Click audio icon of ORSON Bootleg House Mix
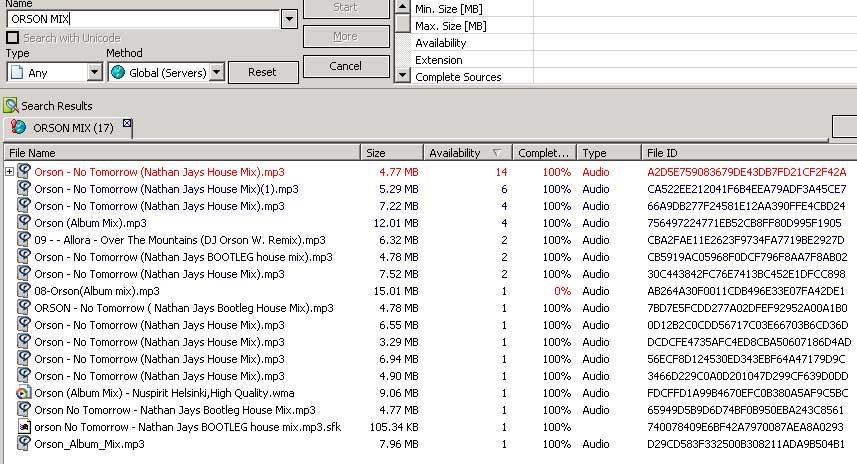857x464 pixels. coord(24,307)
